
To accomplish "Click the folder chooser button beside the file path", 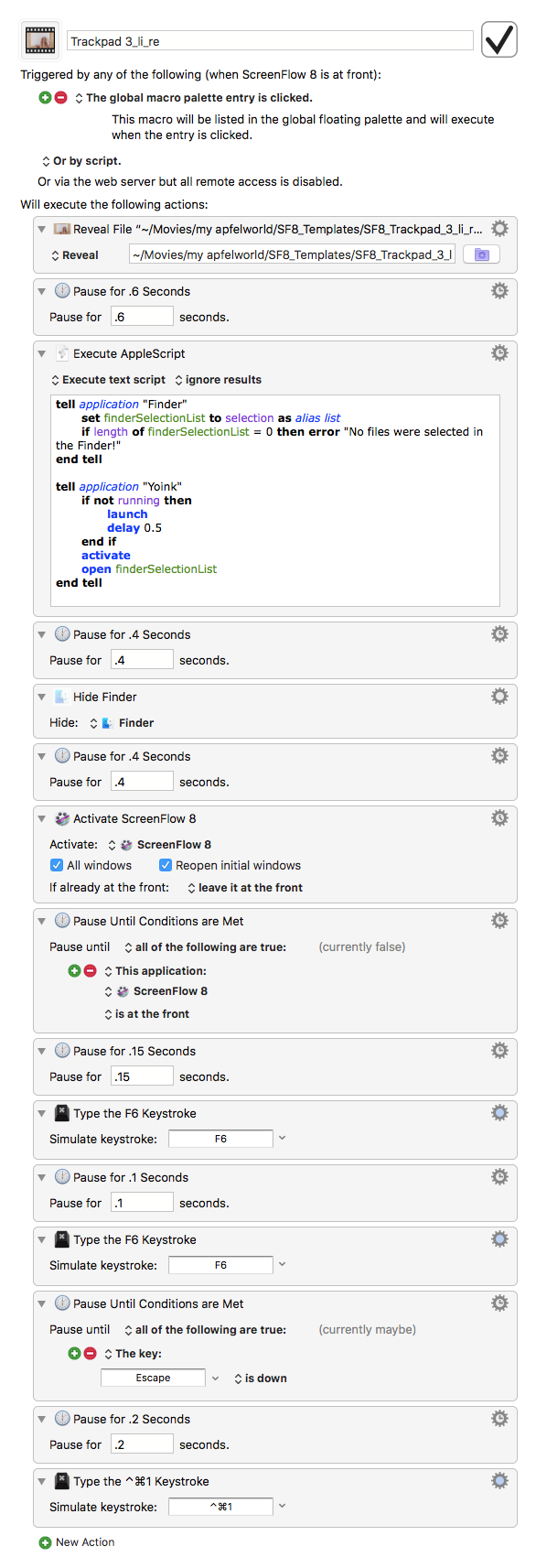I will coord(481,254).
